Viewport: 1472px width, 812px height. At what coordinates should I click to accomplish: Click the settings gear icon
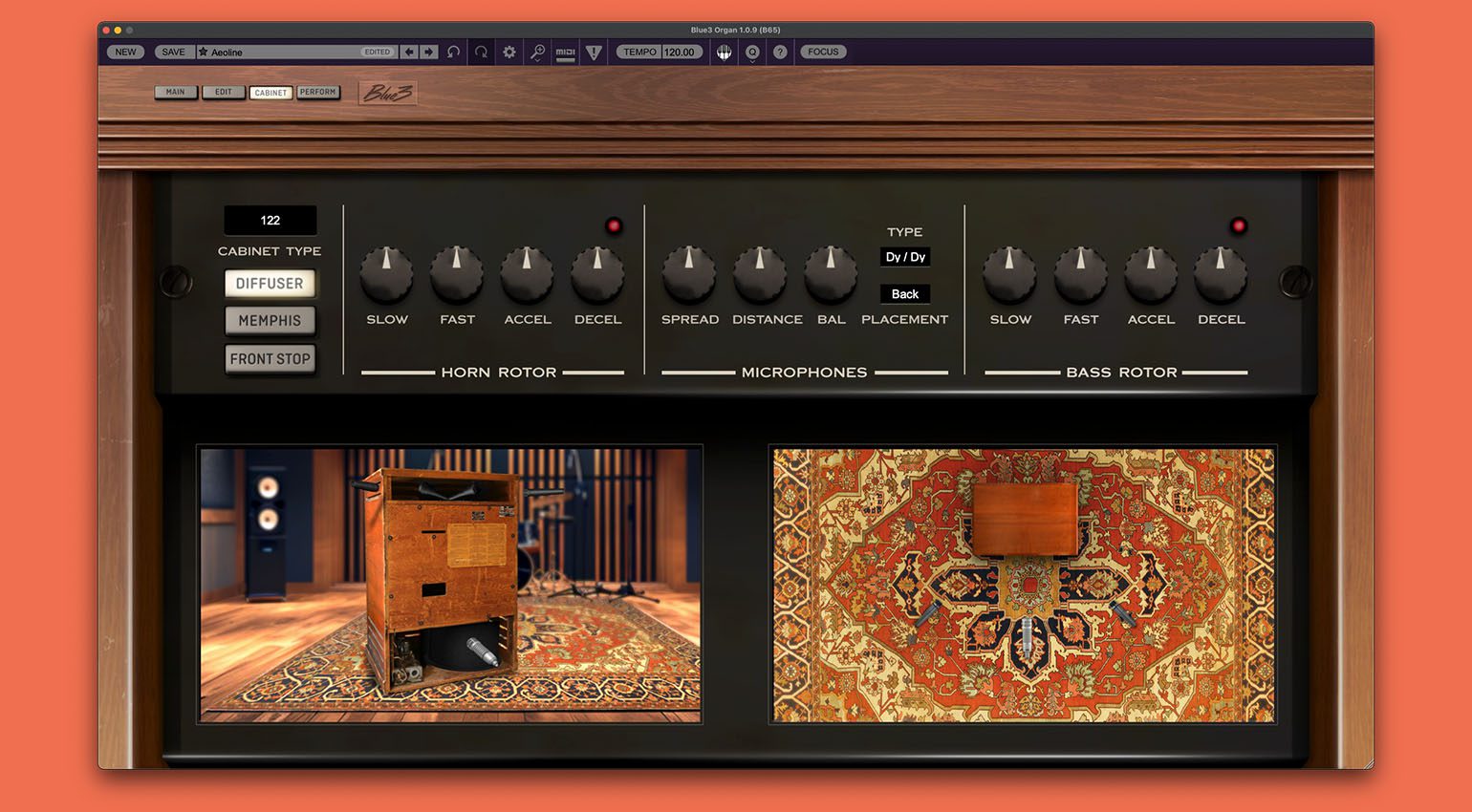click(509, 52)
